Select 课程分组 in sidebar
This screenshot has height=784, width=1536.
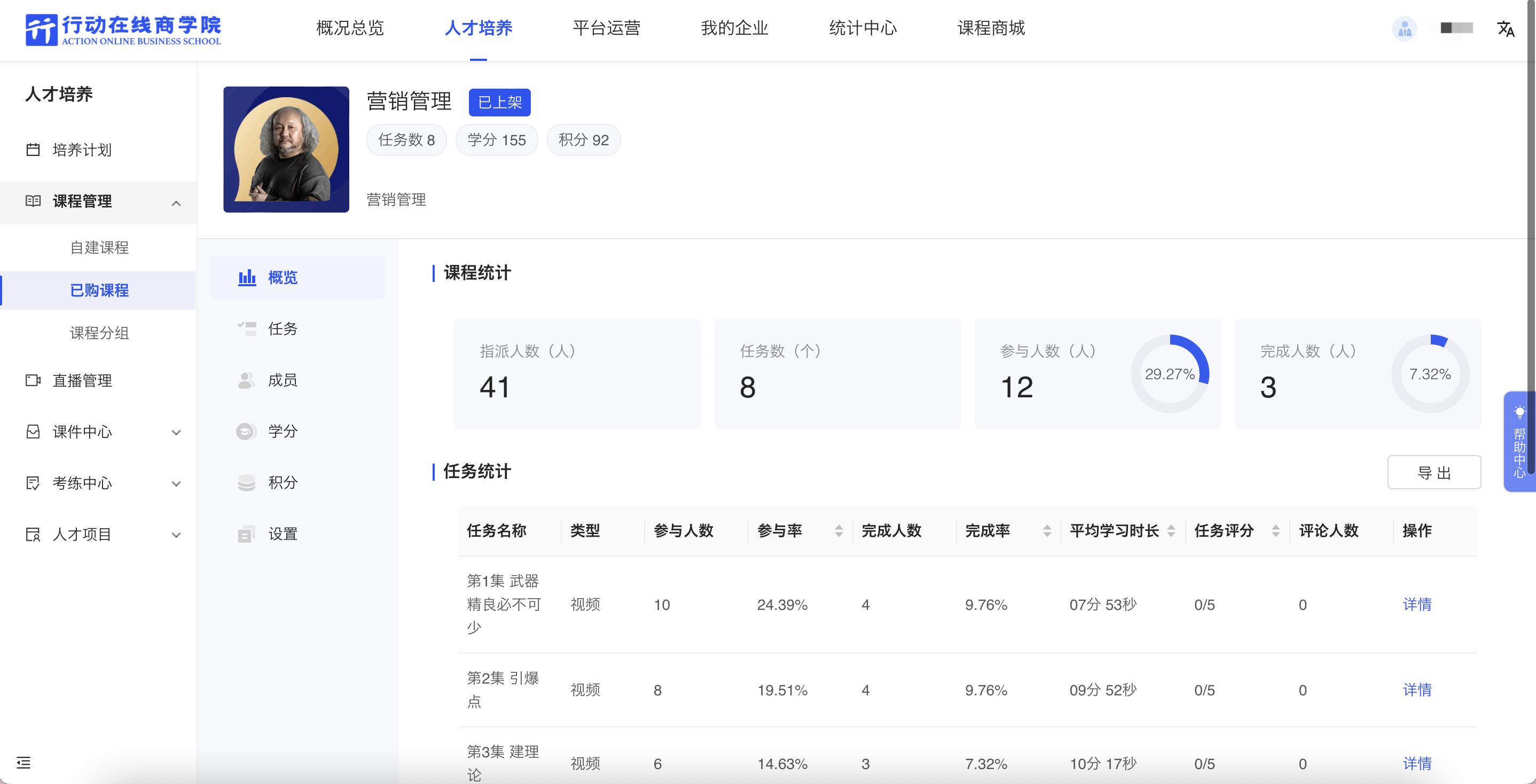(98, 333)
